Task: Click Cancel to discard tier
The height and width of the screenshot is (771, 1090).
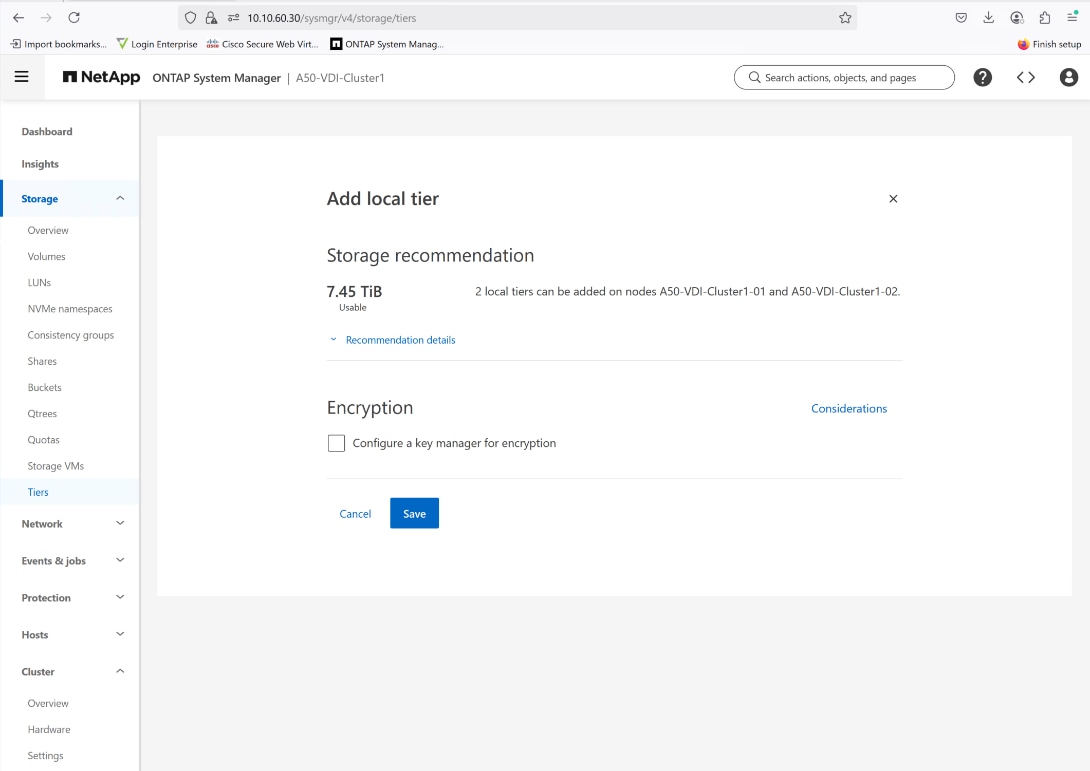Action: click(x=355, y=514)
